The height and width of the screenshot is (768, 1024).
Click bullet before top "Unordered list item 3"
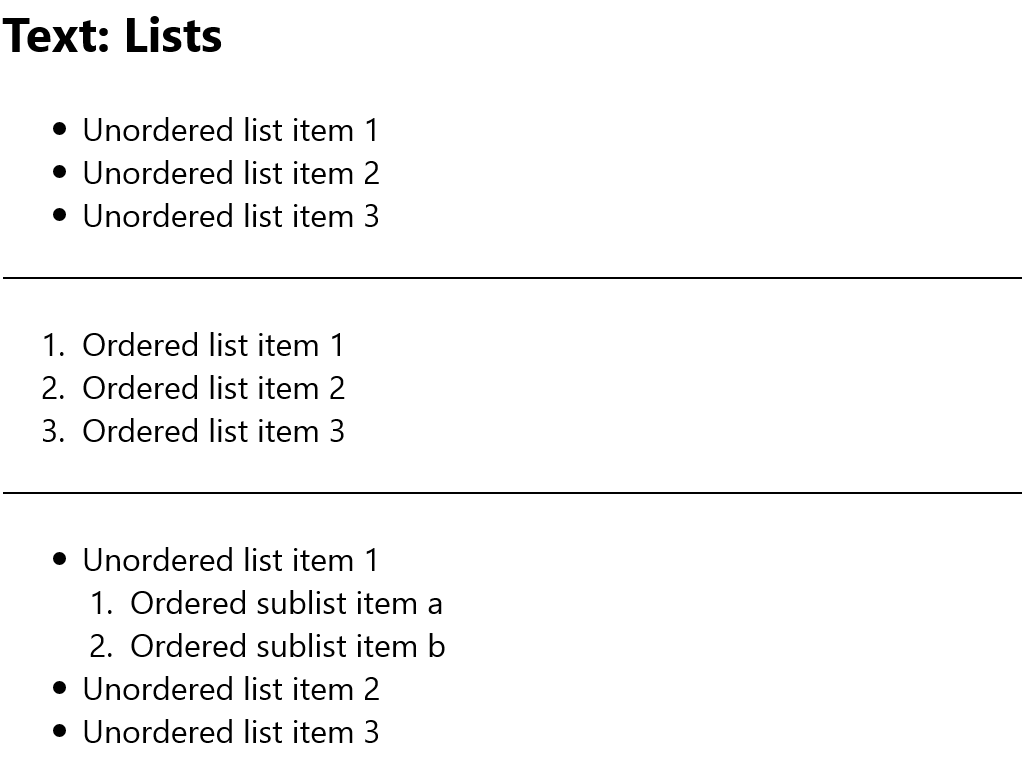point(60,215)
